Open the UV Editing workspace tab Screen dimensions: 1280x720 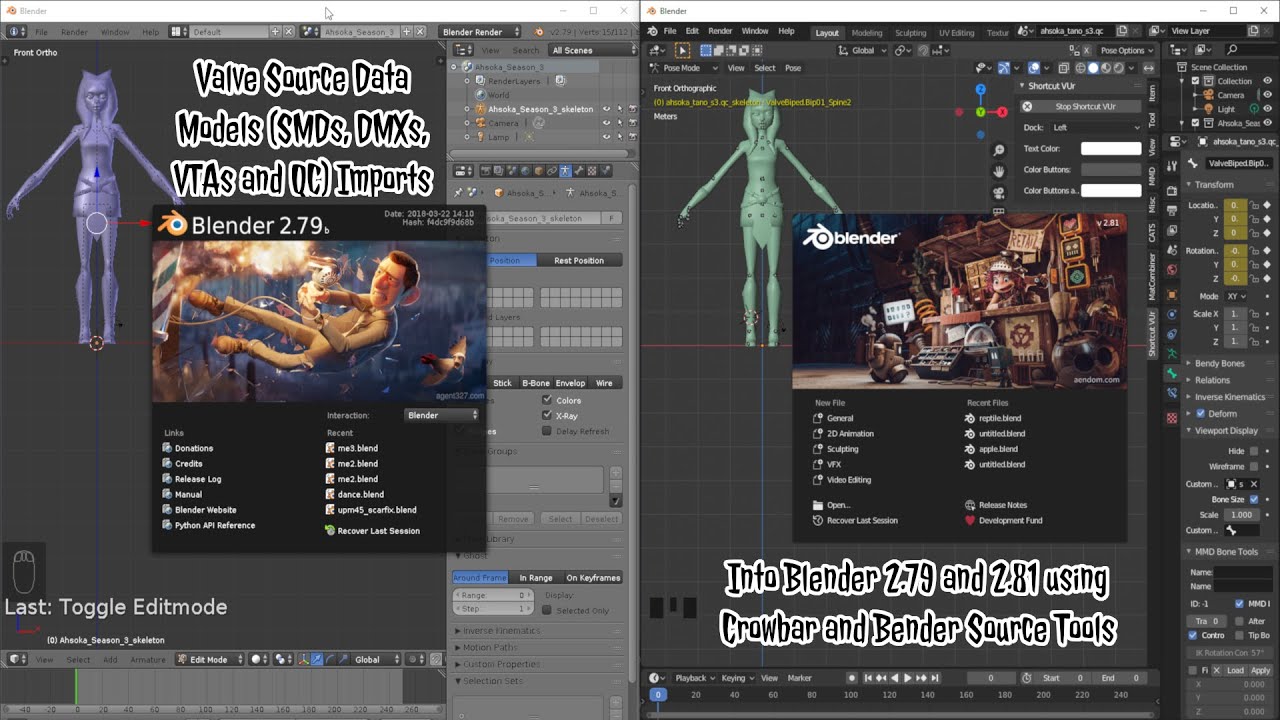(956, 32)
